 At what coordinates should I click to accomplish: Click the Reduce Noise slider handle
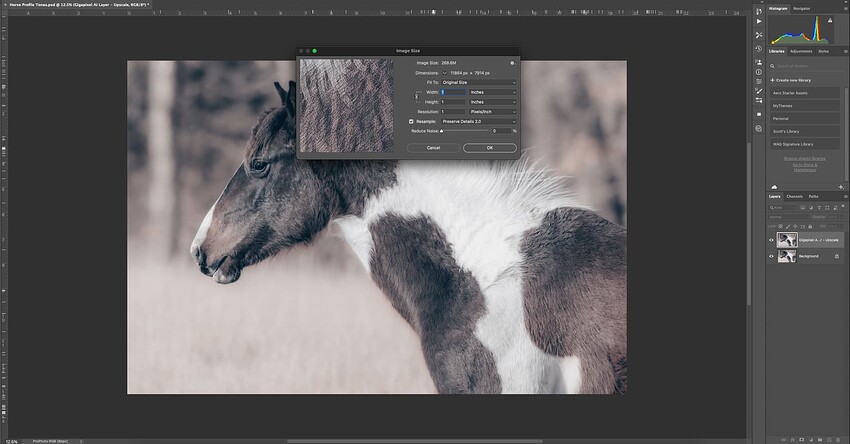coord(442,131)
